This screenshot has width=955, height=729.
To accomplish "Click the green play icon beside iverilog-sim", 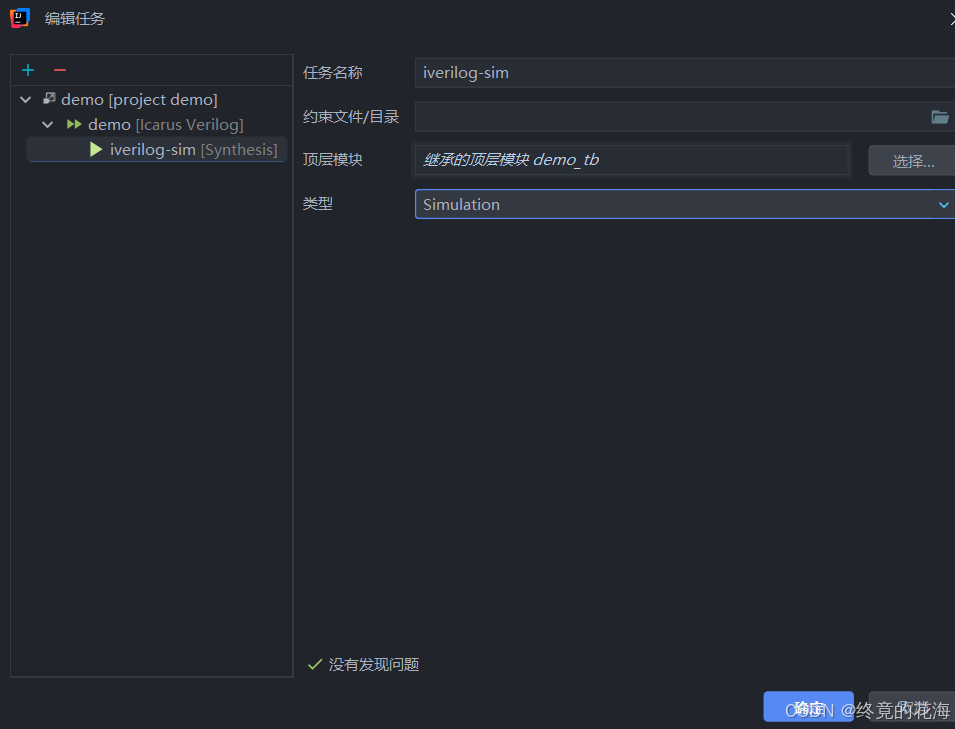I will click(96, 149).
